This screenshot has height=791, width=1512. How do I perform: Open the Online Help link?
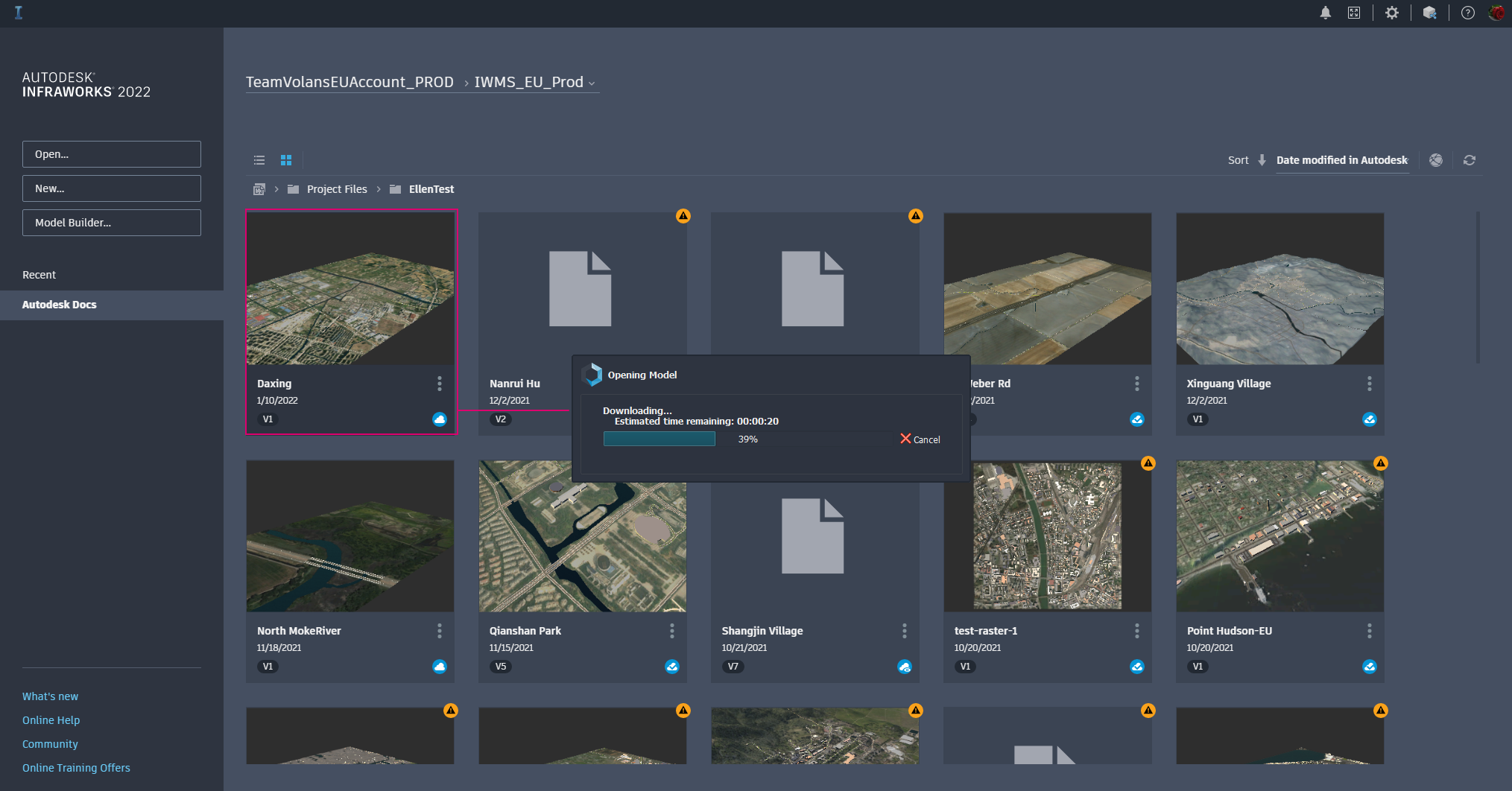pyautogui.click(x=51, y=720)
